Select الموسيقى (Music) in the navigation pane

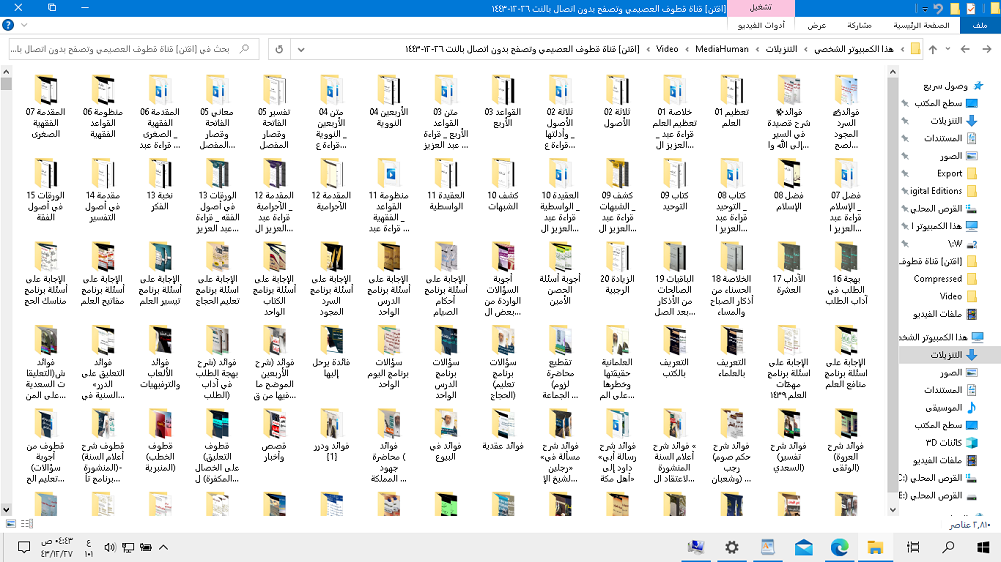tap(941, 407)
